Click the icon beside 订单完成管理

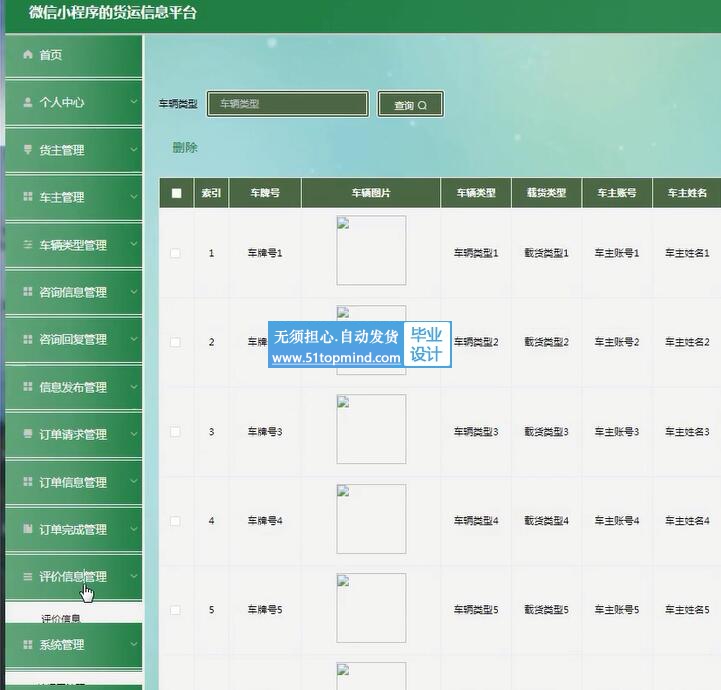tap(28, 529)
